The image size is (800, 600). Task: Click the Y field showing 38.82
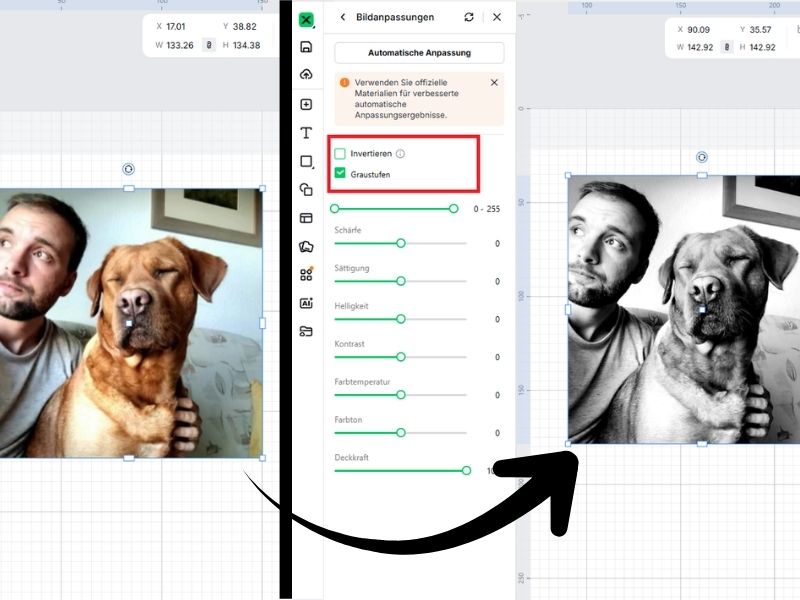(x=244, y=27)
